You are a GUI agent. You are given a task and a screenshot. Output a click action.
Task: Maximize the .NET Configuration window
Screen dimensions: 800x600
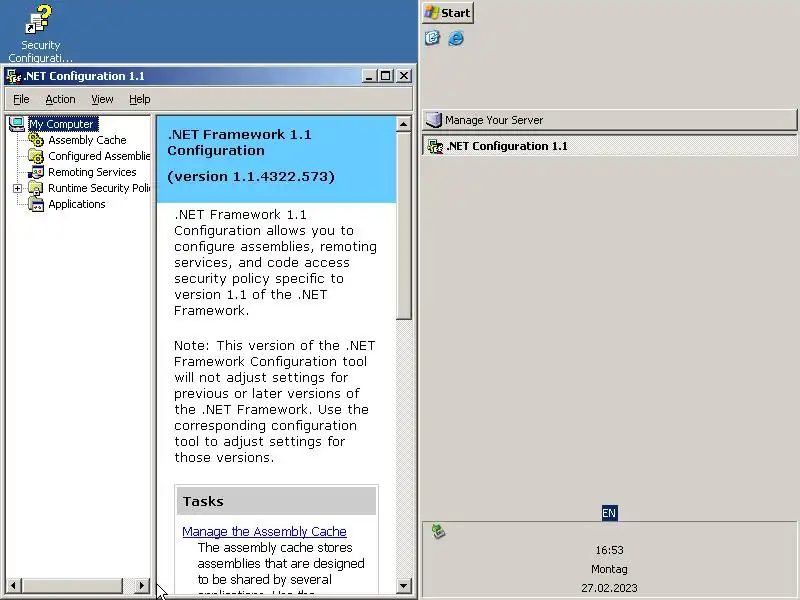pyautogui.click(x=386, y=76)
